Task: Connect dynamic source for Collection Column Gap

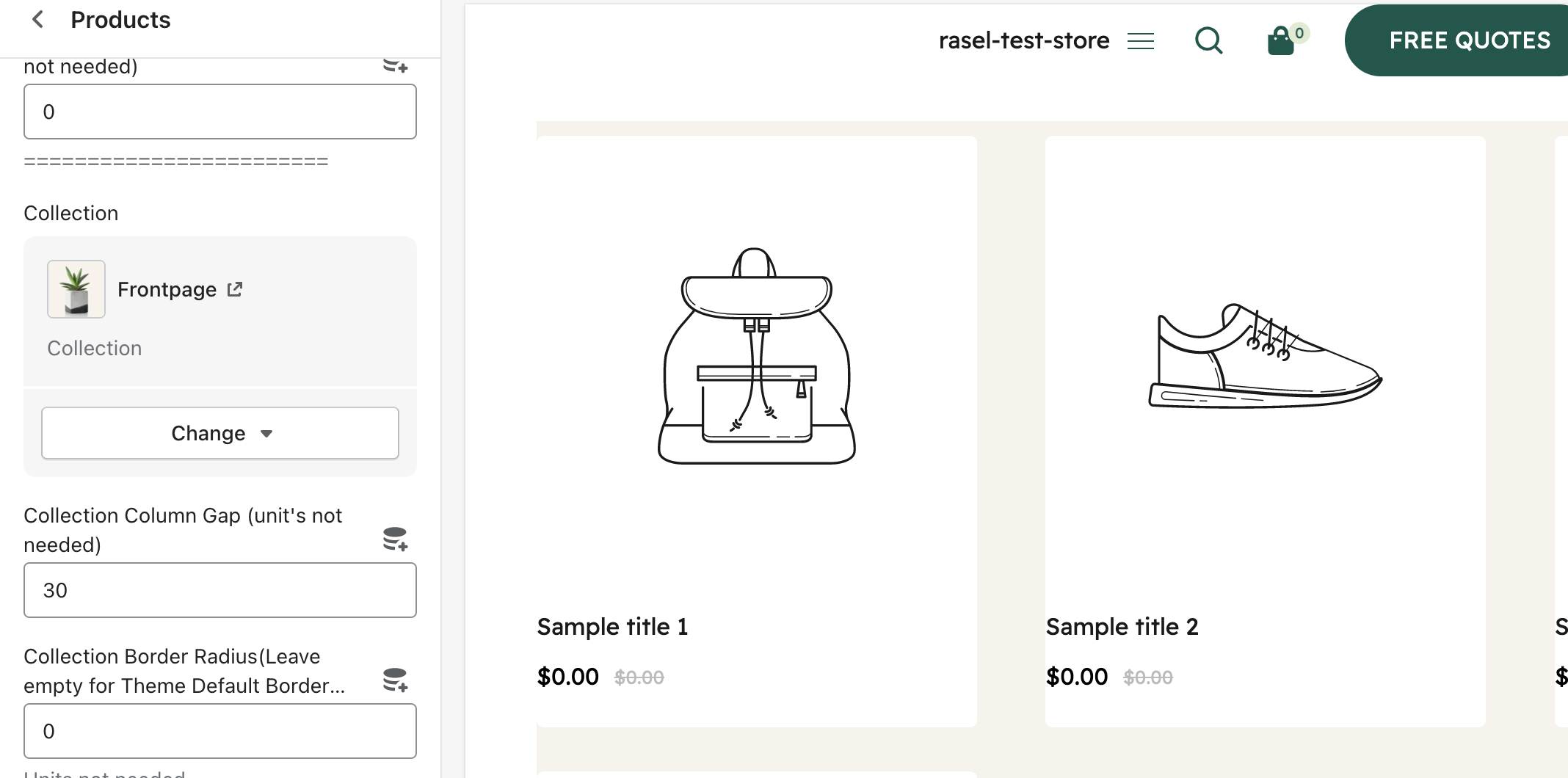Action: point(395,539)
